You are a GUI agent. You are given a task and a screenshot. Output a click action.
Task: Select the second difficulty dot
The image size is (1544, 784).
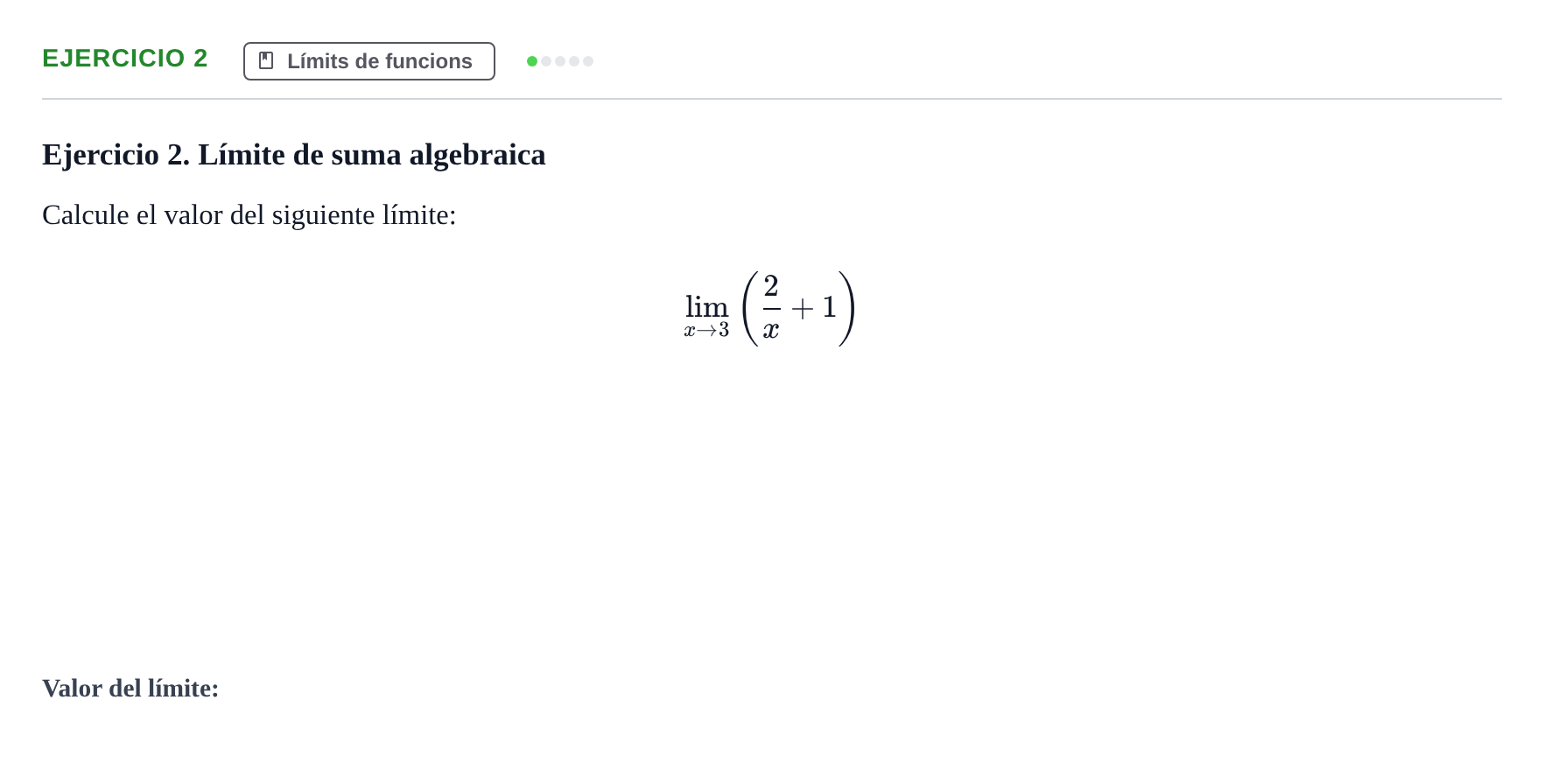(x=546, y=61)
